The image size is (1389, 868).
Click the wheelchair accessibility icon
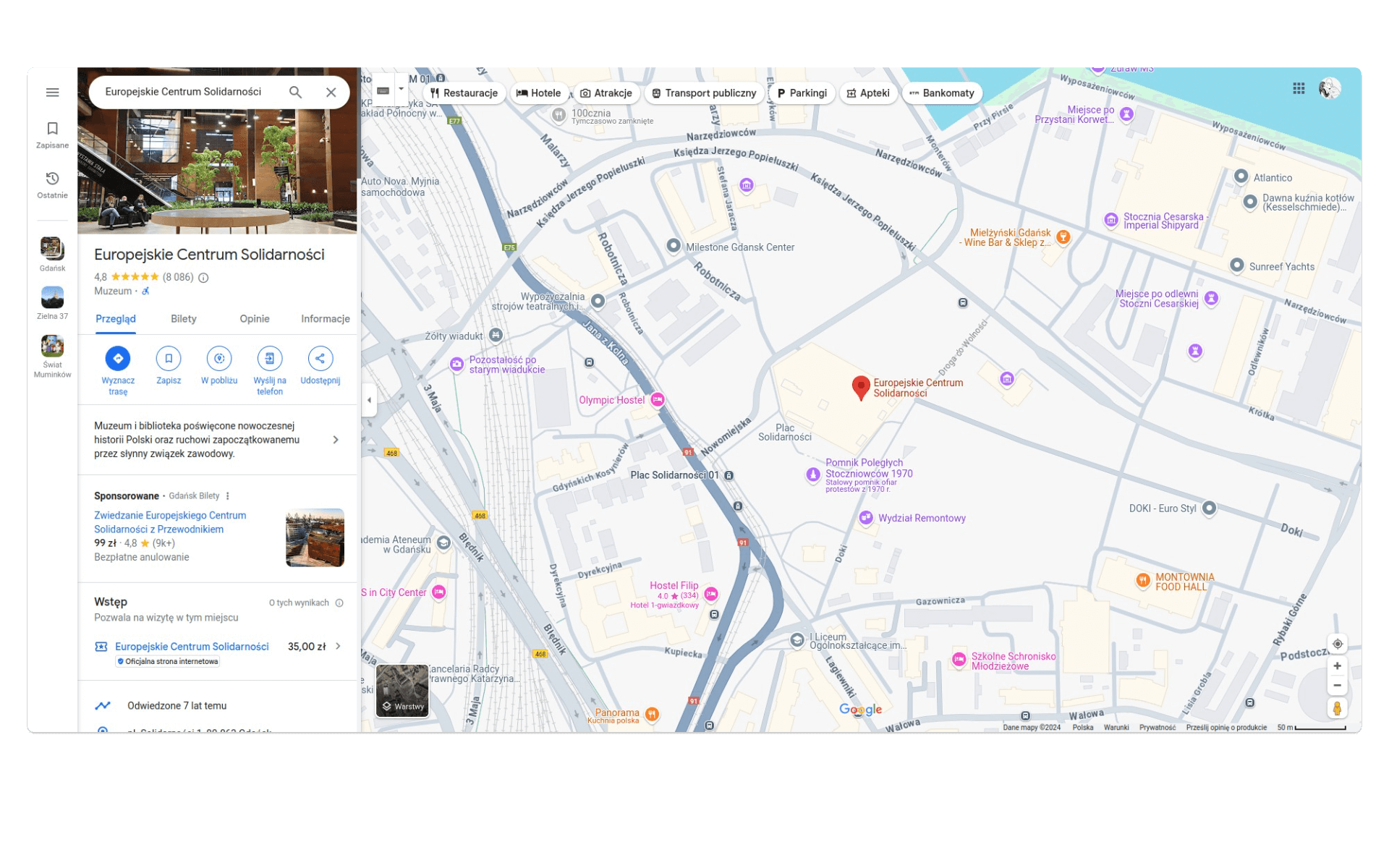point(145,291)
